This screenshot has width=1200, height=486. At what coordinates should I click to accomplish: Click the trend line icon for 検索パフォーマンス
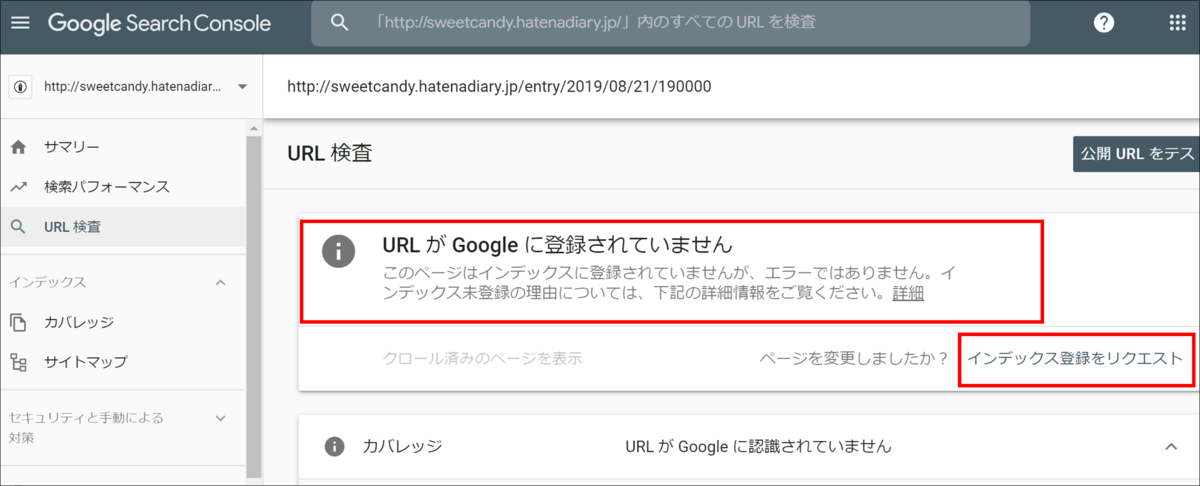[18, 187]
